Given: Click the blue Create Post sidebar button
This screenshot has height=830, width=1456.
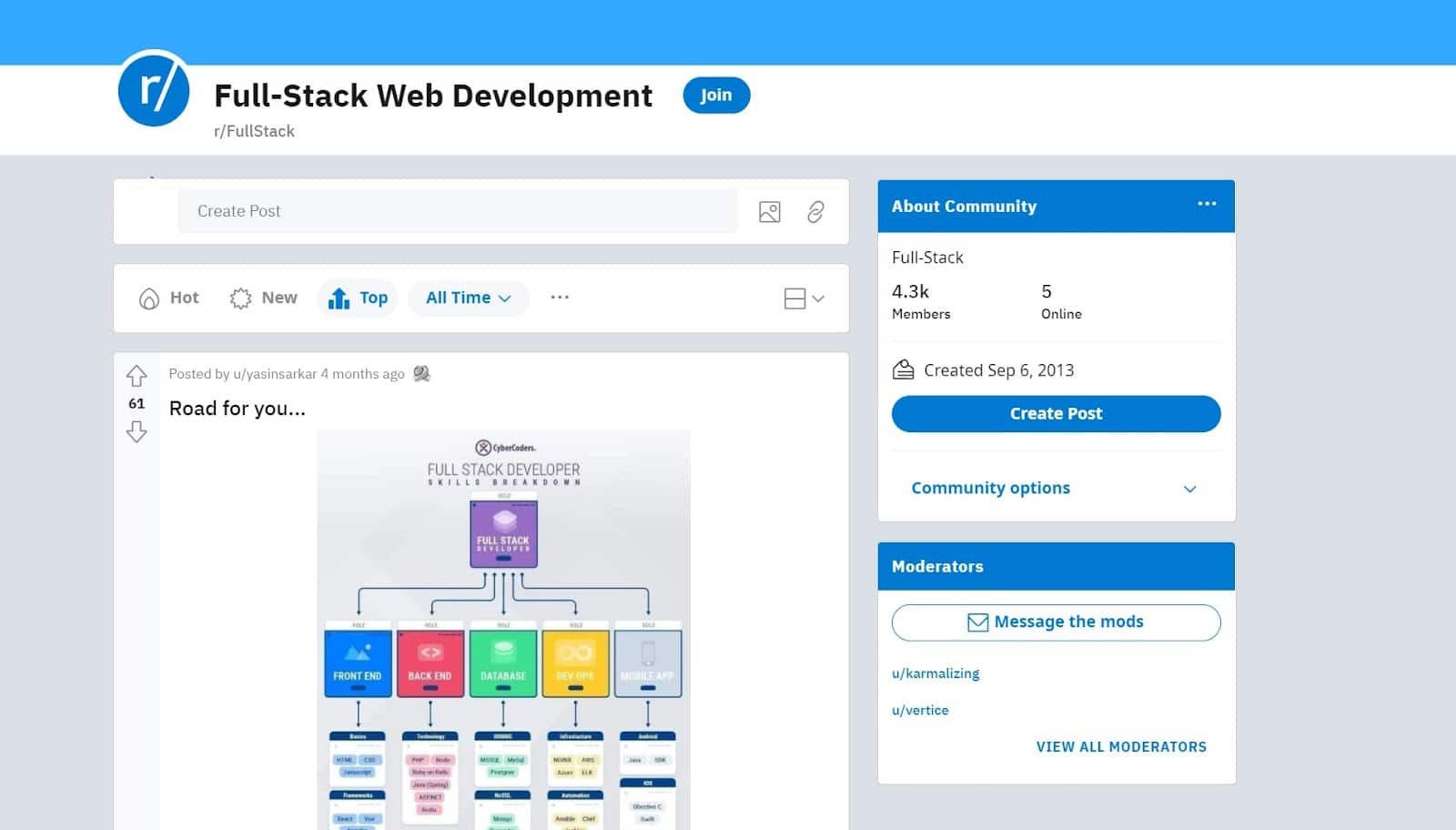Looking at the screenshot, I should tap(1056, 413).
